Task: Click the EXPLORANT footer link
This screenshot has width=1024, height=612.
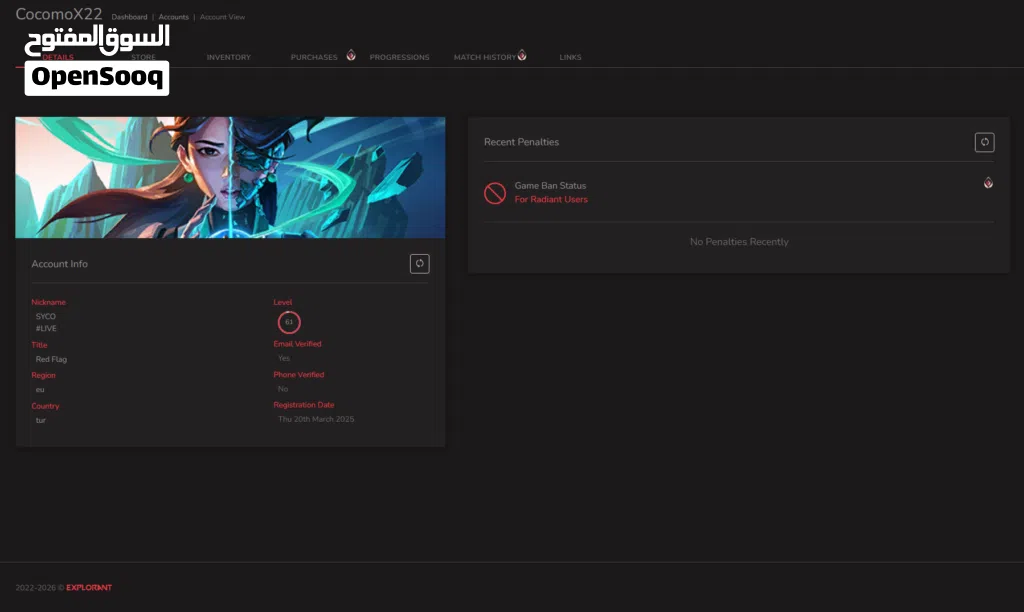Action: (x=89, y=588)
